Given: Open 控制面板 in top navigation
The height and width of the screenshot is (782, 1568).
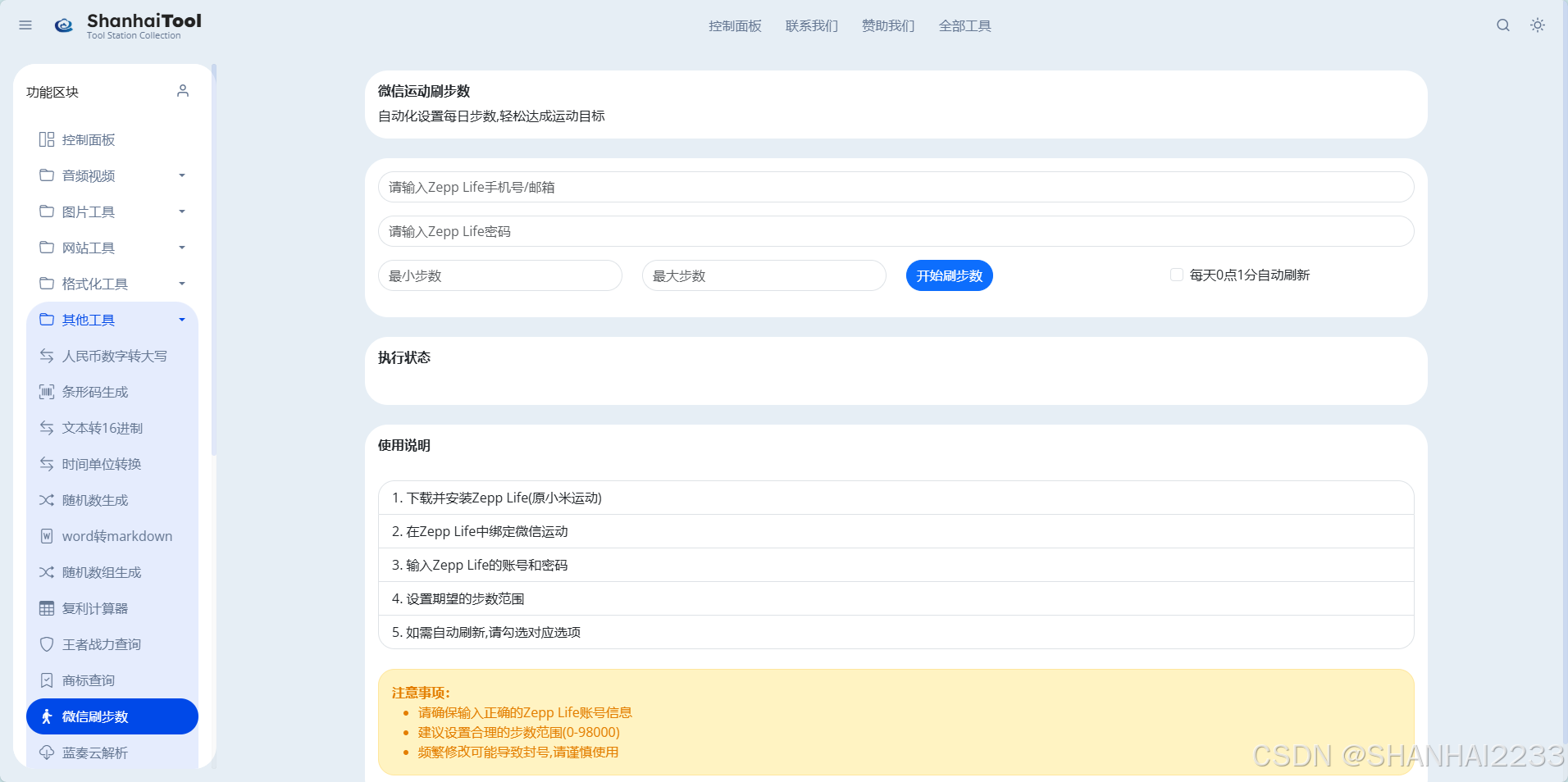Looking at the screenshot, I should point(735,26).
